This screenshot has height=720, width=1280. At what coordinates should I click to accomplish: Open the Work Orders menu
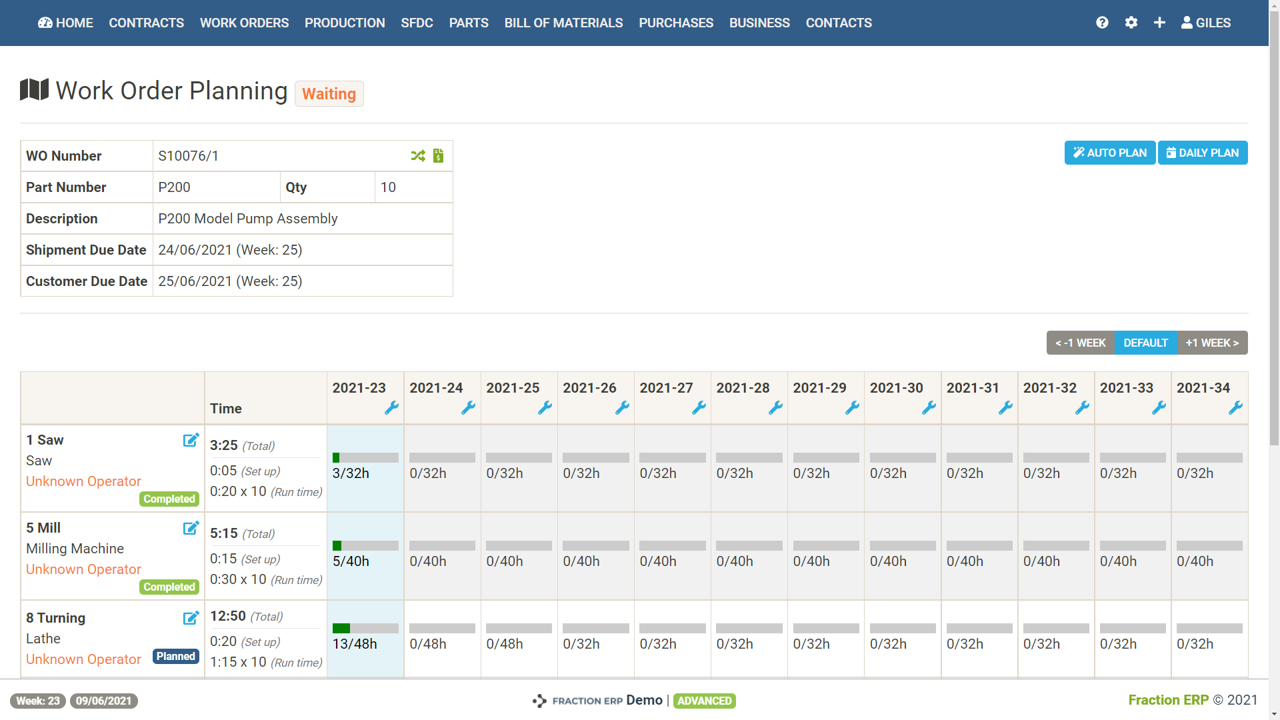(x=244, y=23)
